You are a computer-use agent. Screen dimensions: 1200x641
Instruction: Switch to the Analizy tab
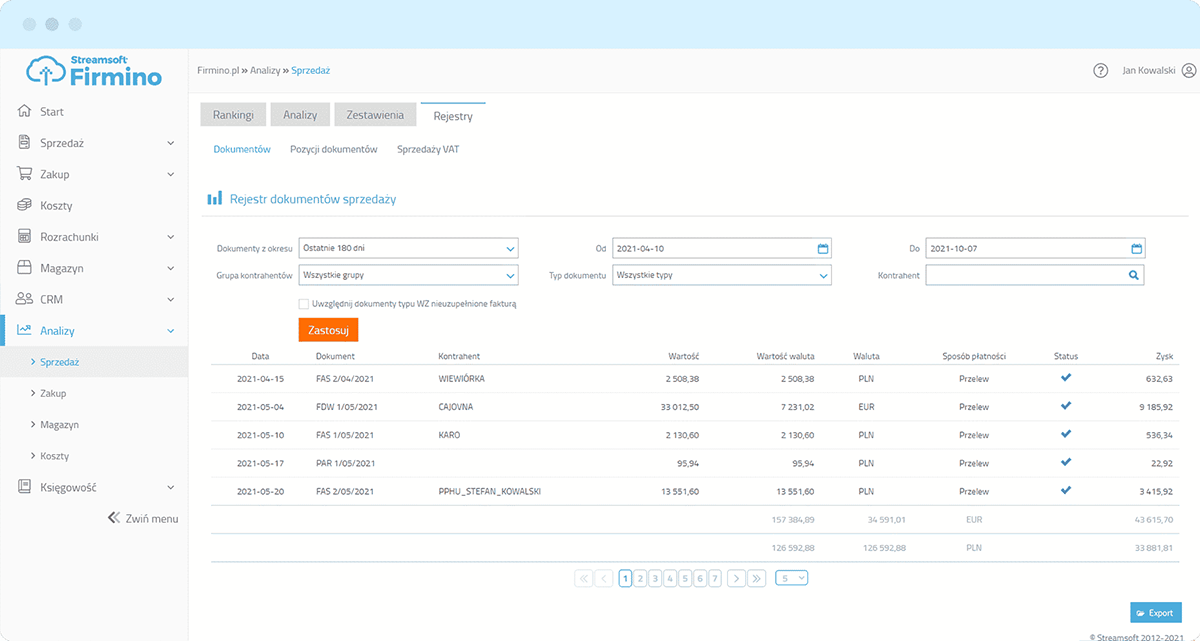[300, 115]
